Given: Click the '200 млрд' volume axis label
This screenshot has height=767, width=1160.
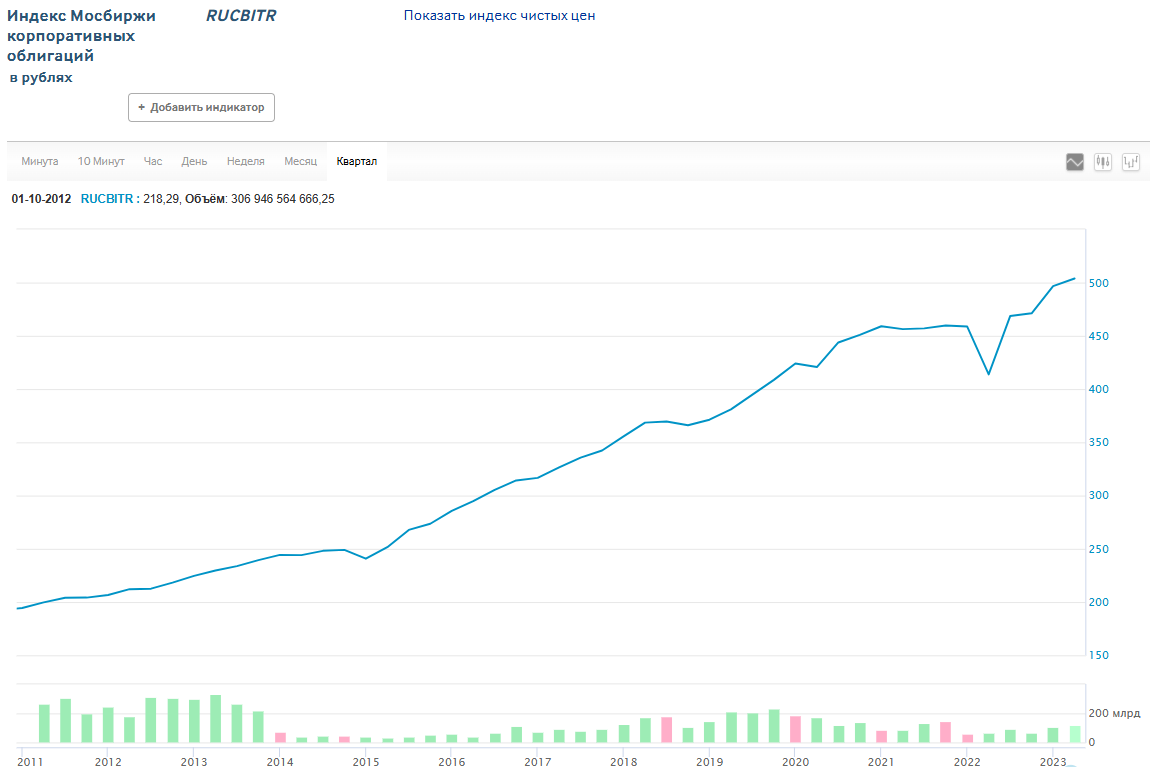Looking at the screenshot, I should [1114, 714].
